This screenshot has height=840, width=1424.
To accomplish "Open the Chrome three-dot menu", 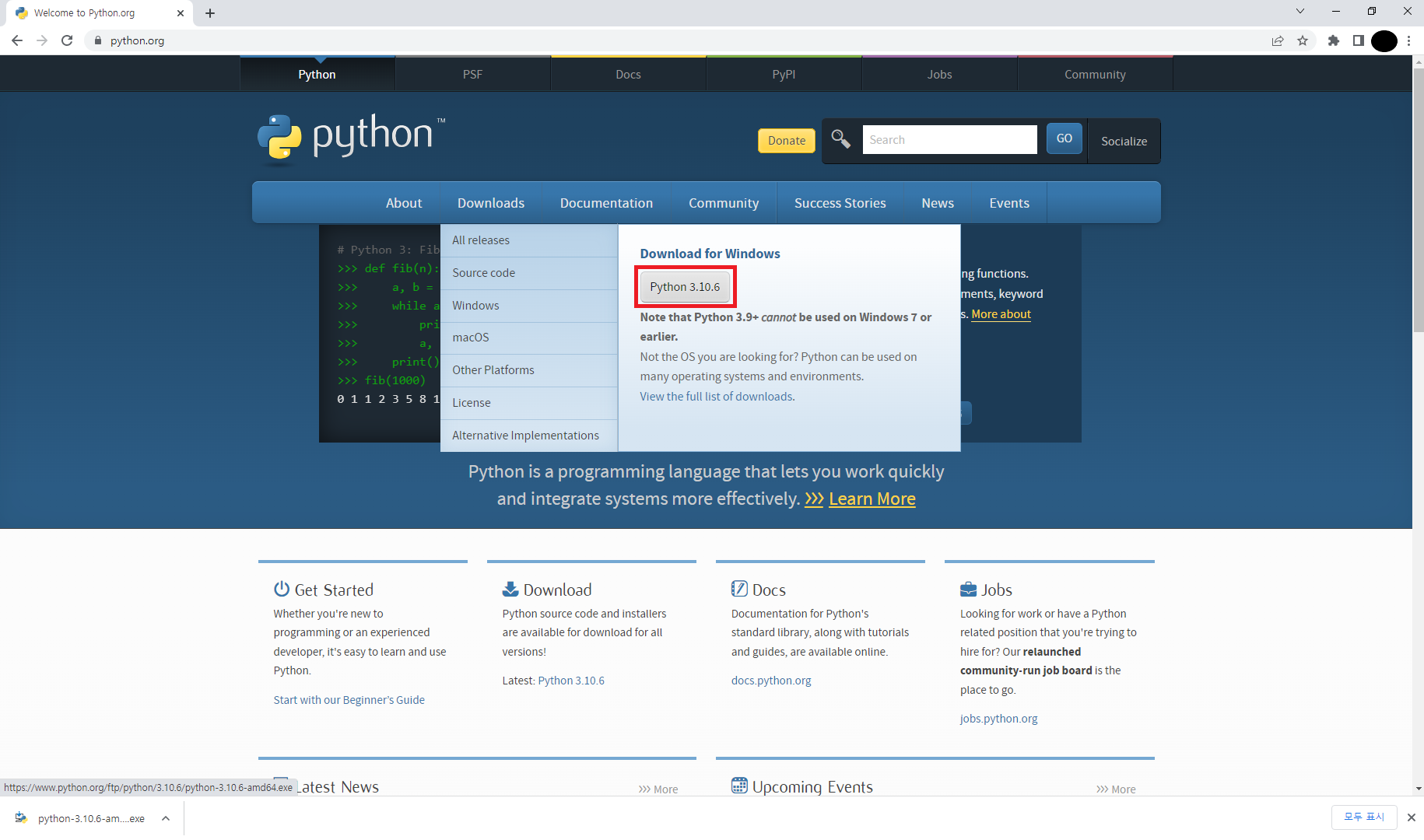I will click(1409, 40).
